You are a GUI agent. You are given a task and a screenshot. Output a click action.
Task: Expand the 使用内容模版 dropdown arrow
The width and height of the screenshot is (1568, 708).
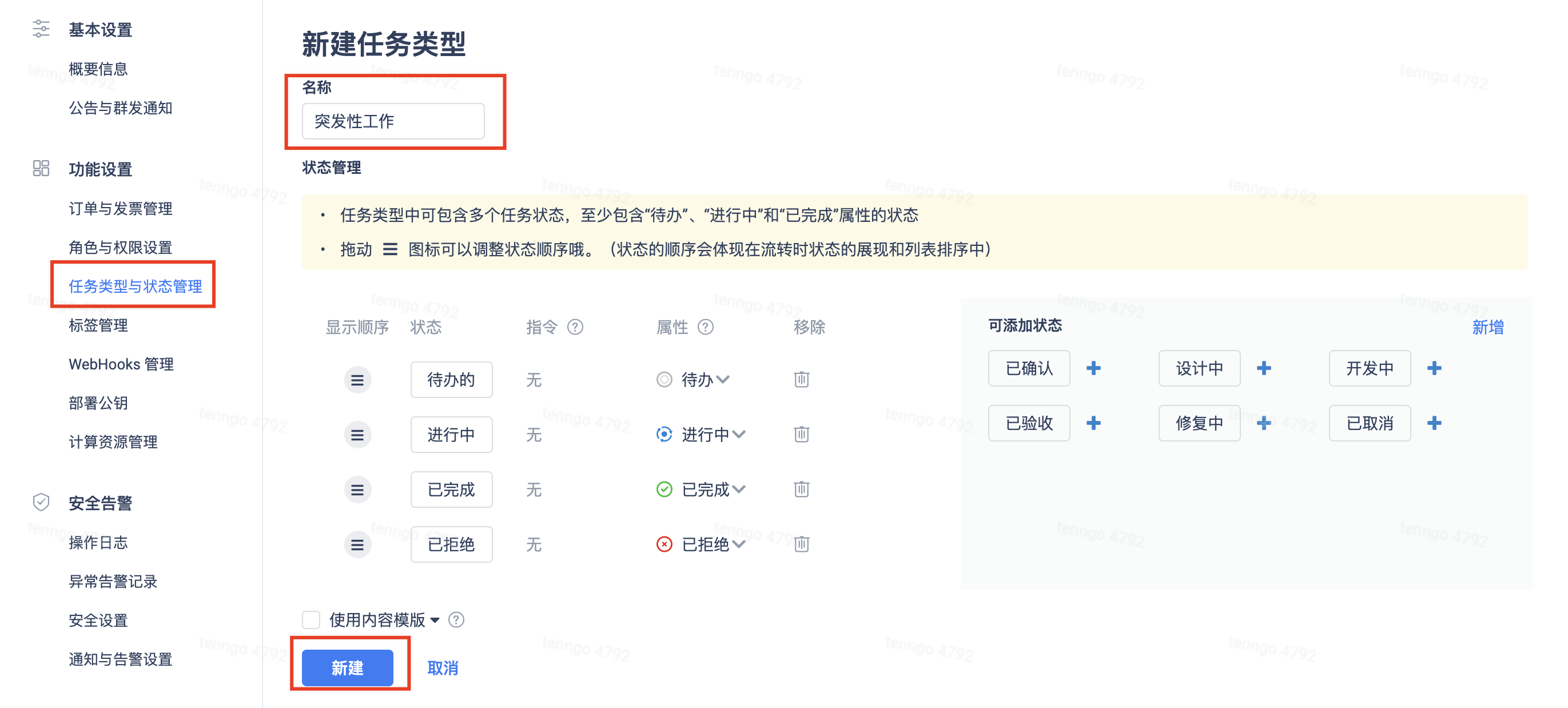[x=435, y=621]
